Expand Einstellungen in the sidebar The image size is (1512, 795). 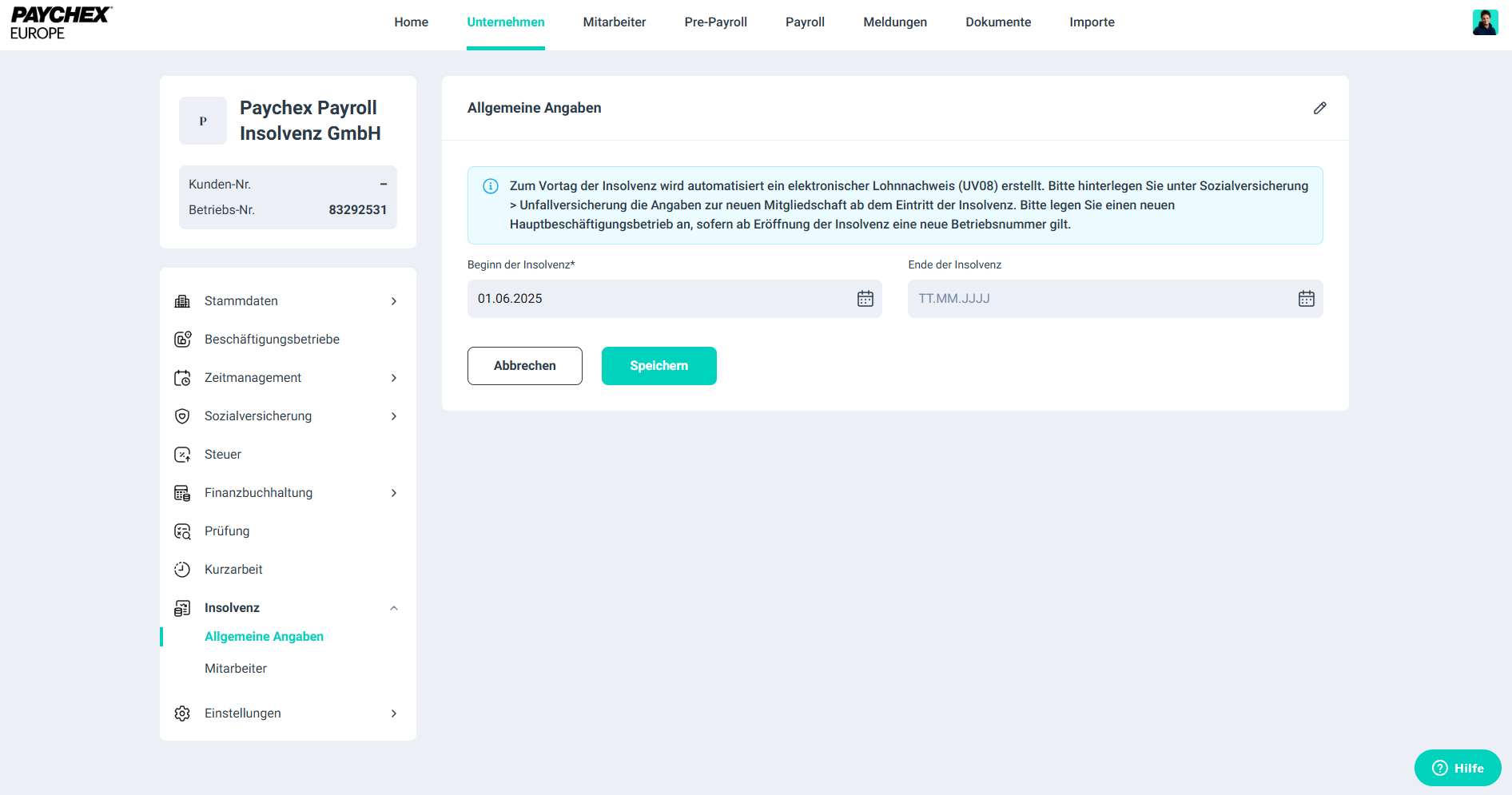tap(393, 714)
